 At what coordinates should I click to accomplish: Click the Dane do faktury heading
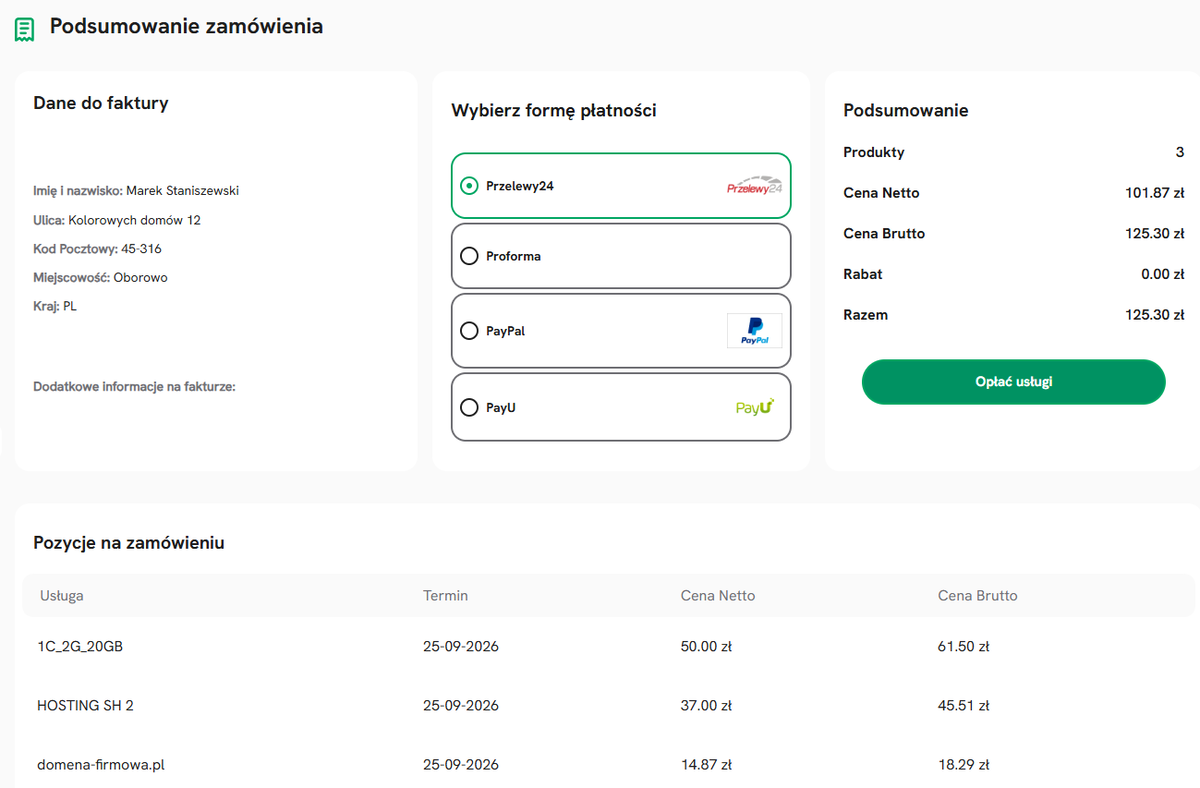(x=101, y=103)
